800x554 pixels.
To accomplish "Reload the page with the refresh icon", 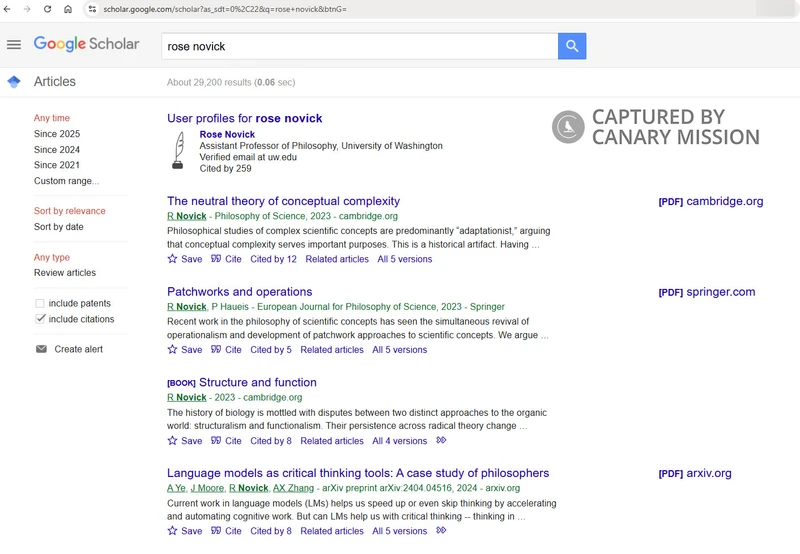I will coord(47,9).
